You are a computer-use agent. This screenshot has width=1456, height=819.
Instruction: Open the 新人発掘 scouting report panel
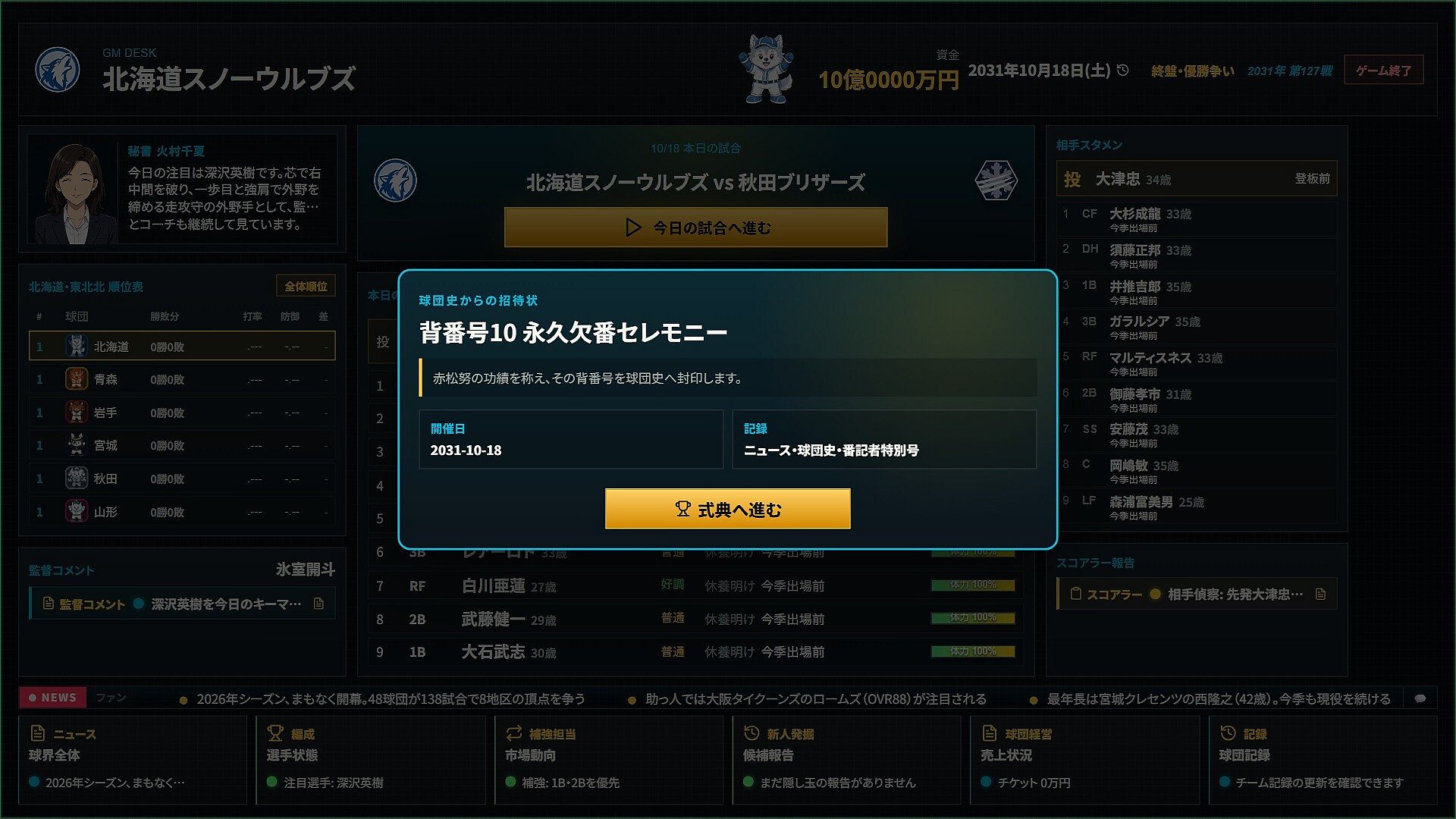(847, 759)
